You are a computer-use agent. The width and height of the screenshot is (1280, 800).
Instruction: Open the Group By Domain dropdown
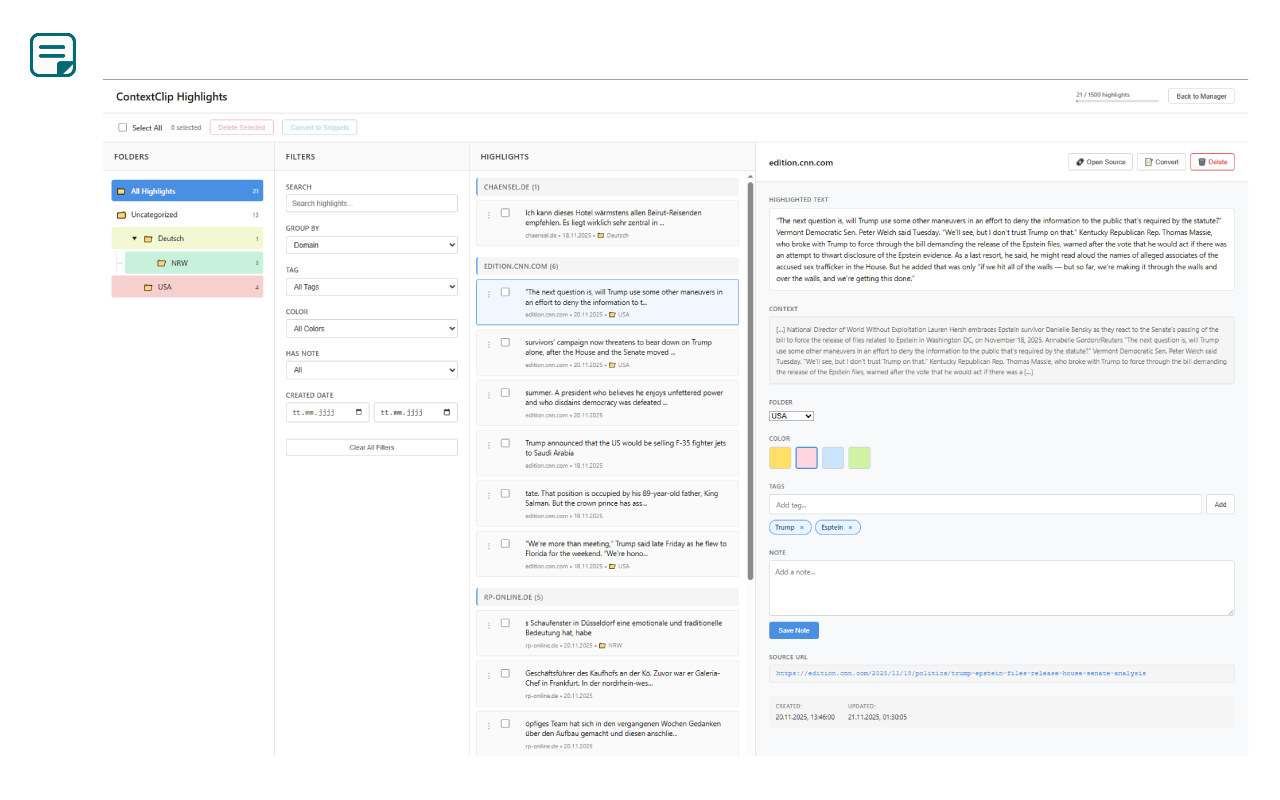(x=371, y=244)
